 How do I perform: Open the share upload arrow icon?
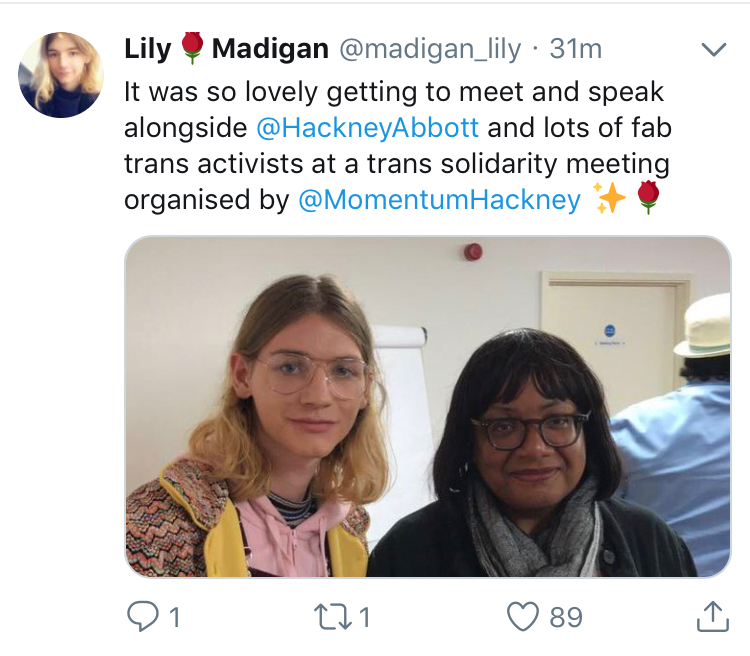(713, 616)
